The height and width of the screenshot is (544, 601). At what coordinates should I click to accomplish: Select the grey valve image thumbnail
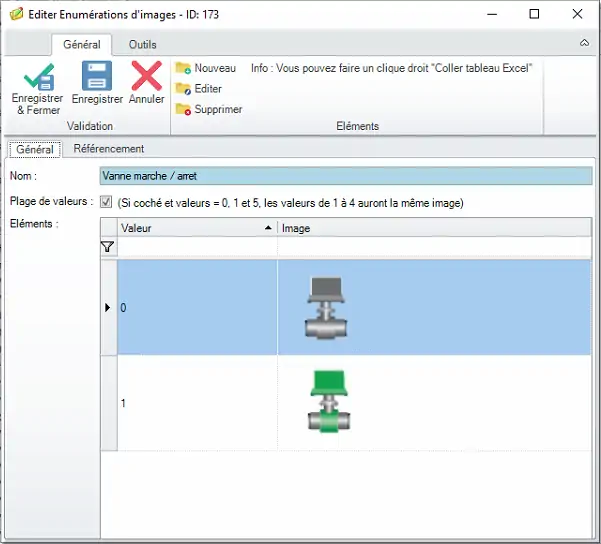tap(326, 308)
